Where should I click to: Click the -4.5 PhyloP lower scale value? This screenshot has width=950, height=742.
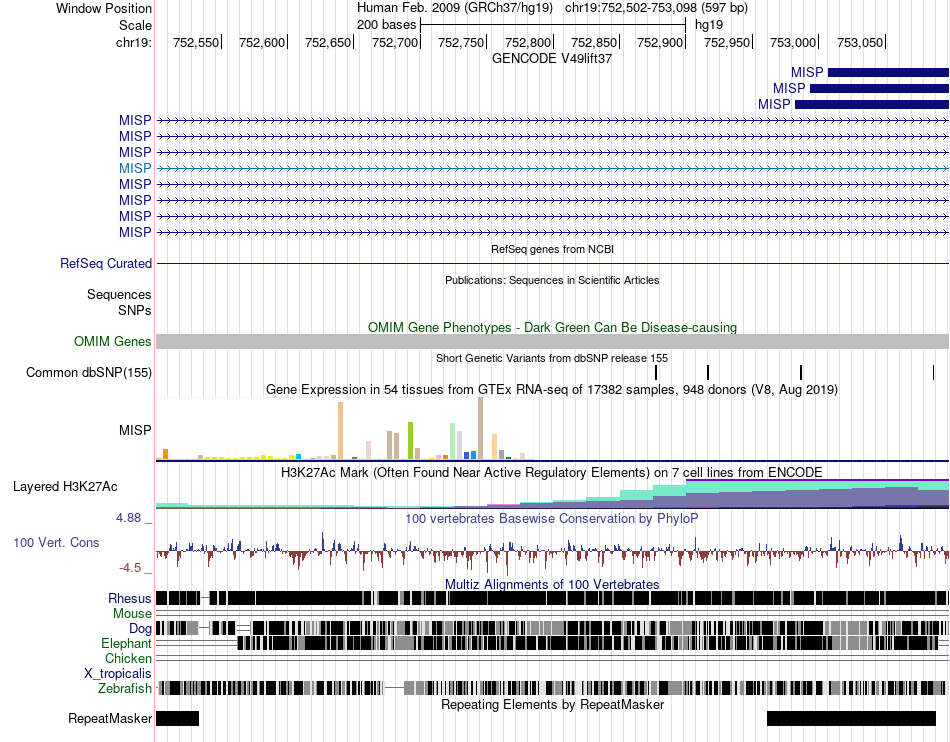[x=130, y=568]
